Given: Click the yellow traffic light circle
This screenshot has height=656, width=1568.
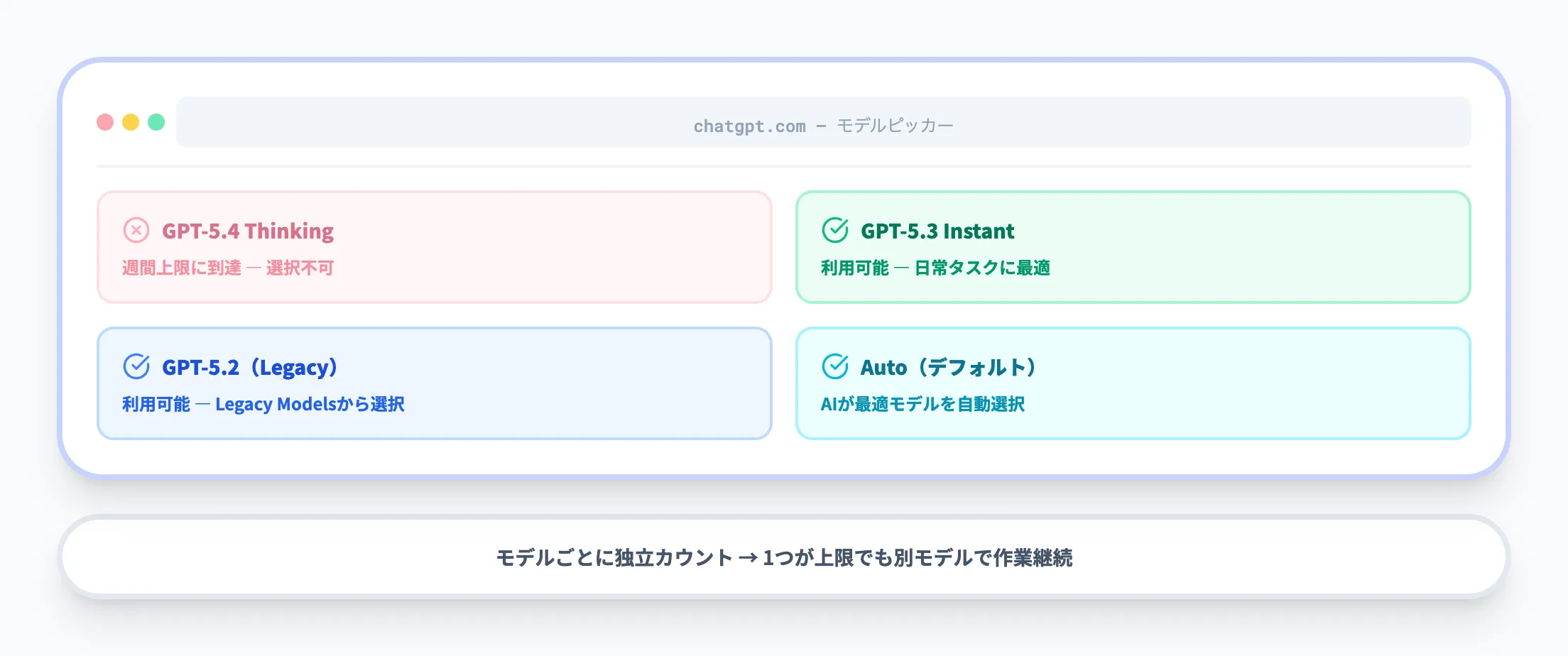Looking at the screenshot, I should 131,121.
